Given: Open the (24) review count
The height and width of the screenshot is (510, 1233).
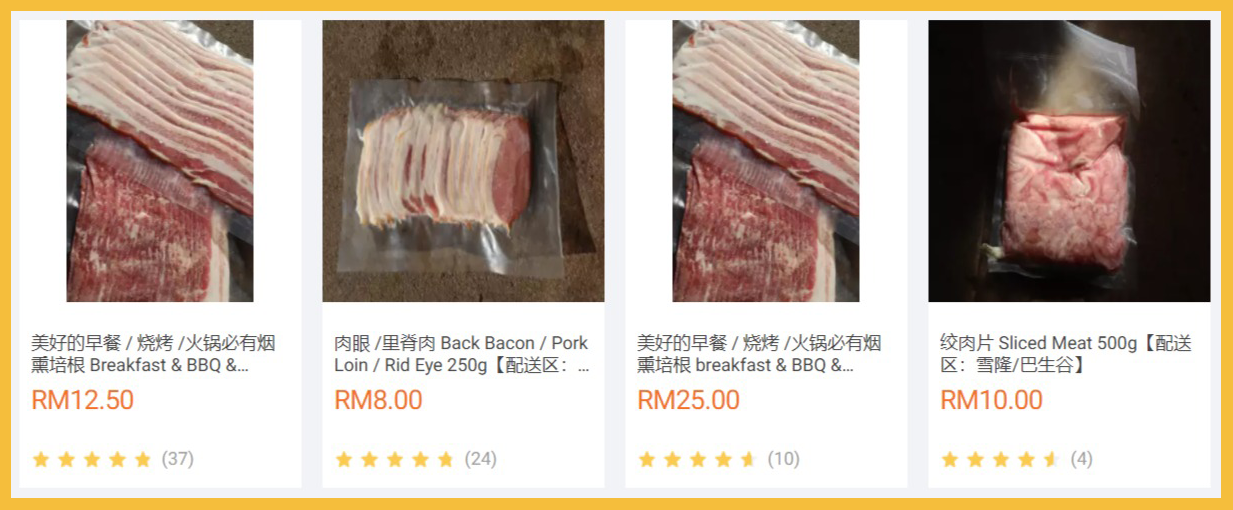Looking at the screenshot, I should [480, 460].
